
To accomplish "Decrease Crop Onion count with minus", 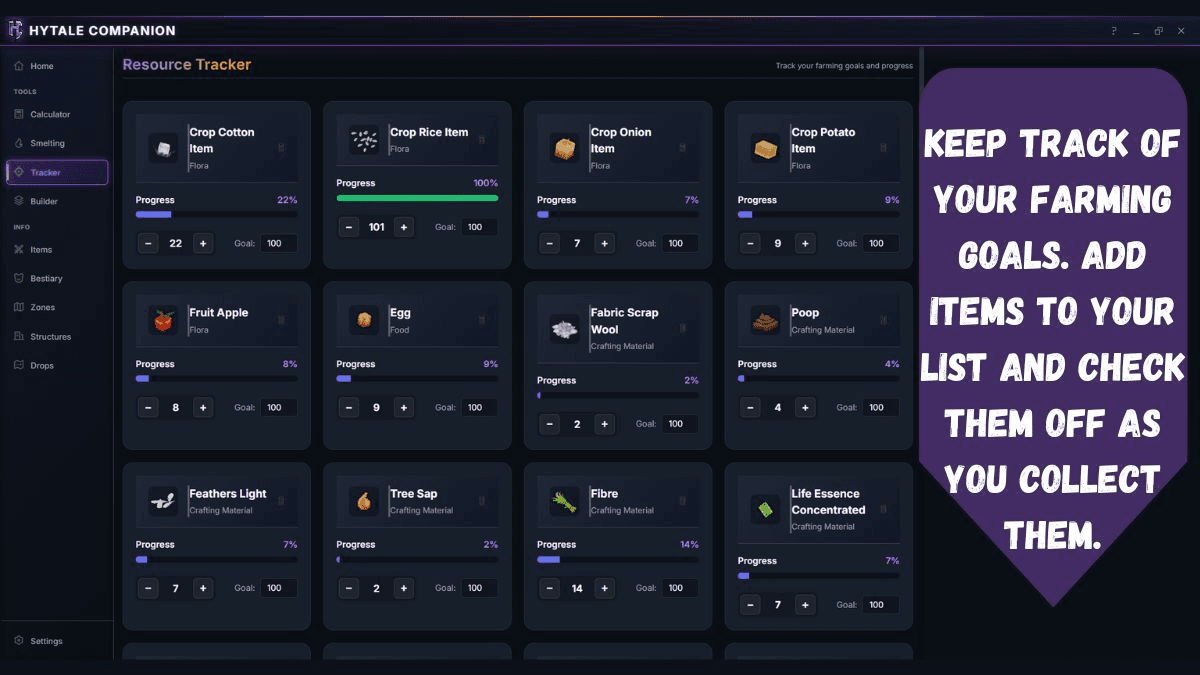I will (x=549, y=243).
